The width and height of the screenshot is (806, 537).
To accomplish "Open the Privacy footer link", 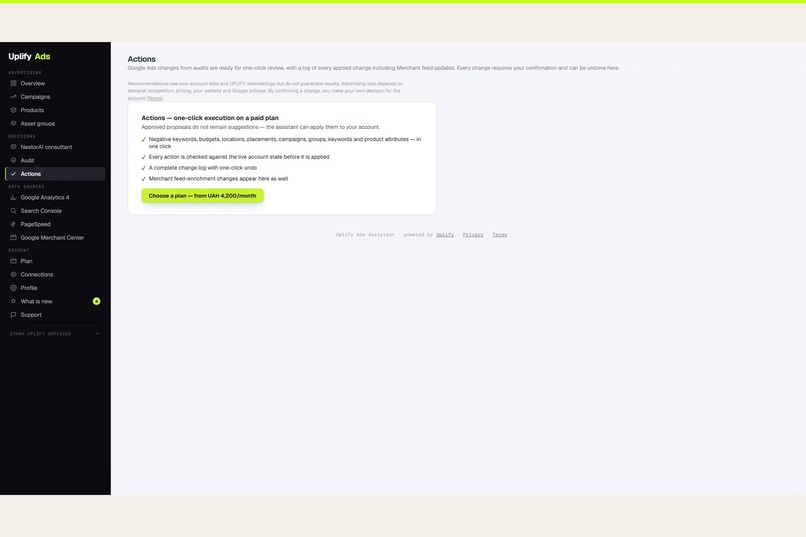I will tap(473, 235).
